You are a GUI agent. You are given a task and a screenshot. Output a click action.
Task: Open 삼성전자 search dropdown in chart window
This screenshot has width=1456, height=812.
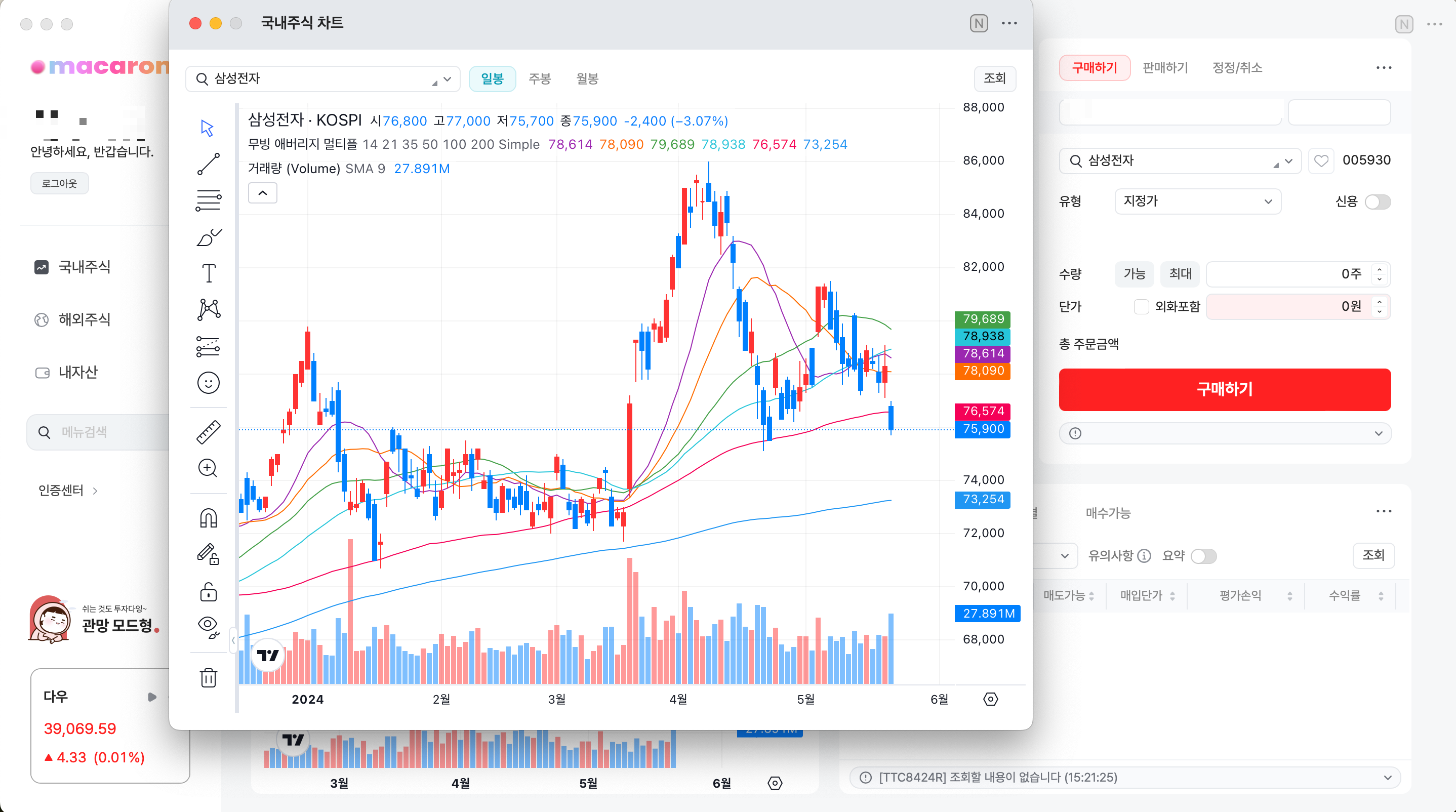(447, 79)
